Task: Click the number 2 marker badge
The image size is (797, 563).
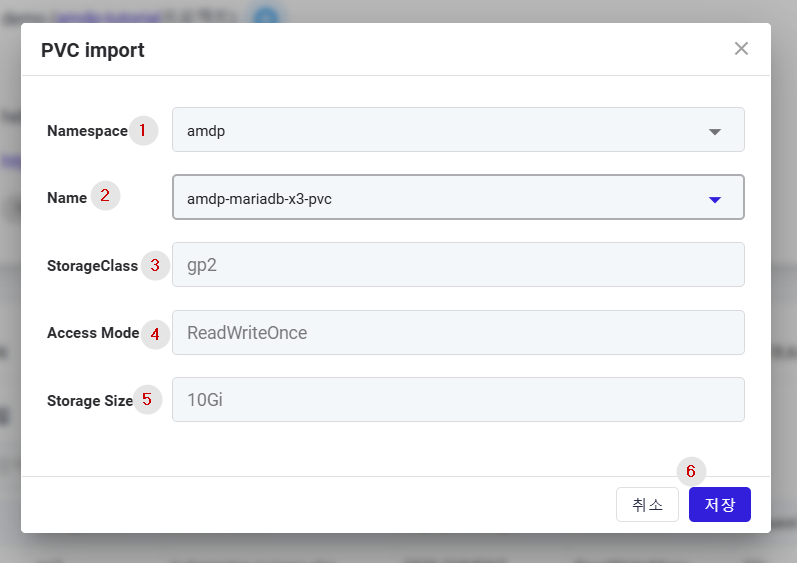Action: [x=105, y=196]
